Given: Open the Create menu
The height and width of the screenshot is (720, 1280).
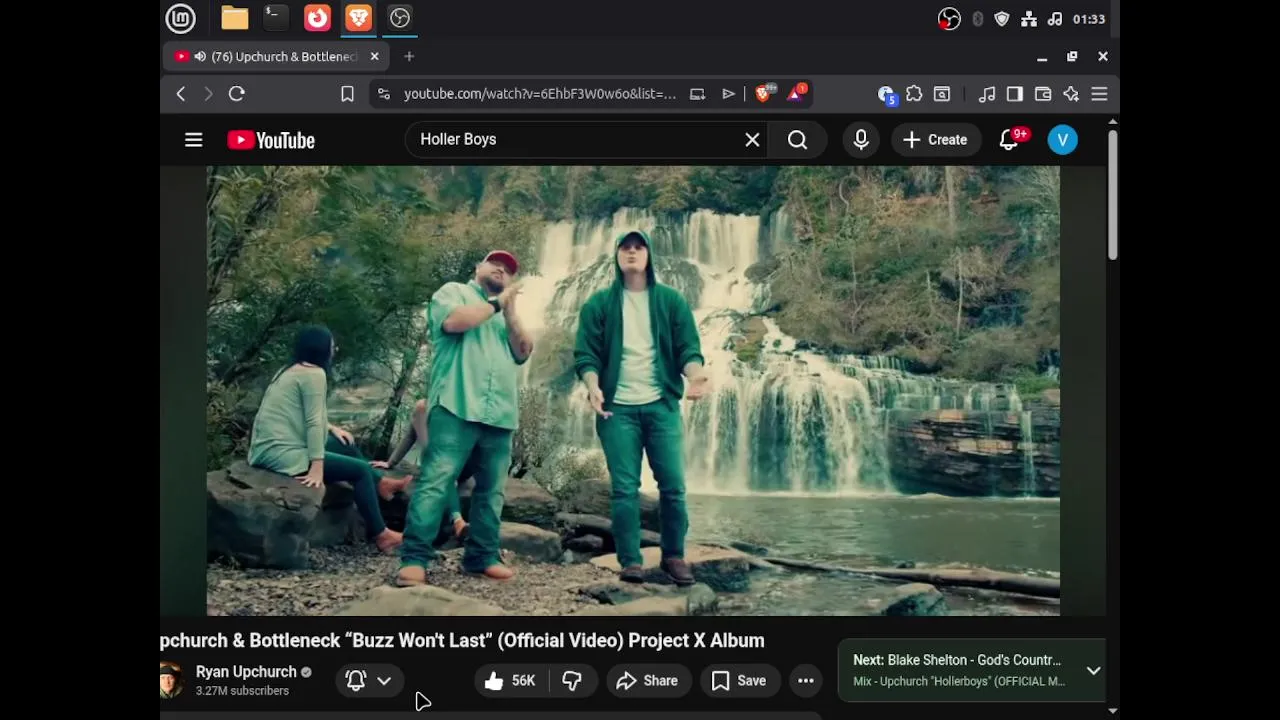Looking at the screenshot, I should tap(935, 140).
